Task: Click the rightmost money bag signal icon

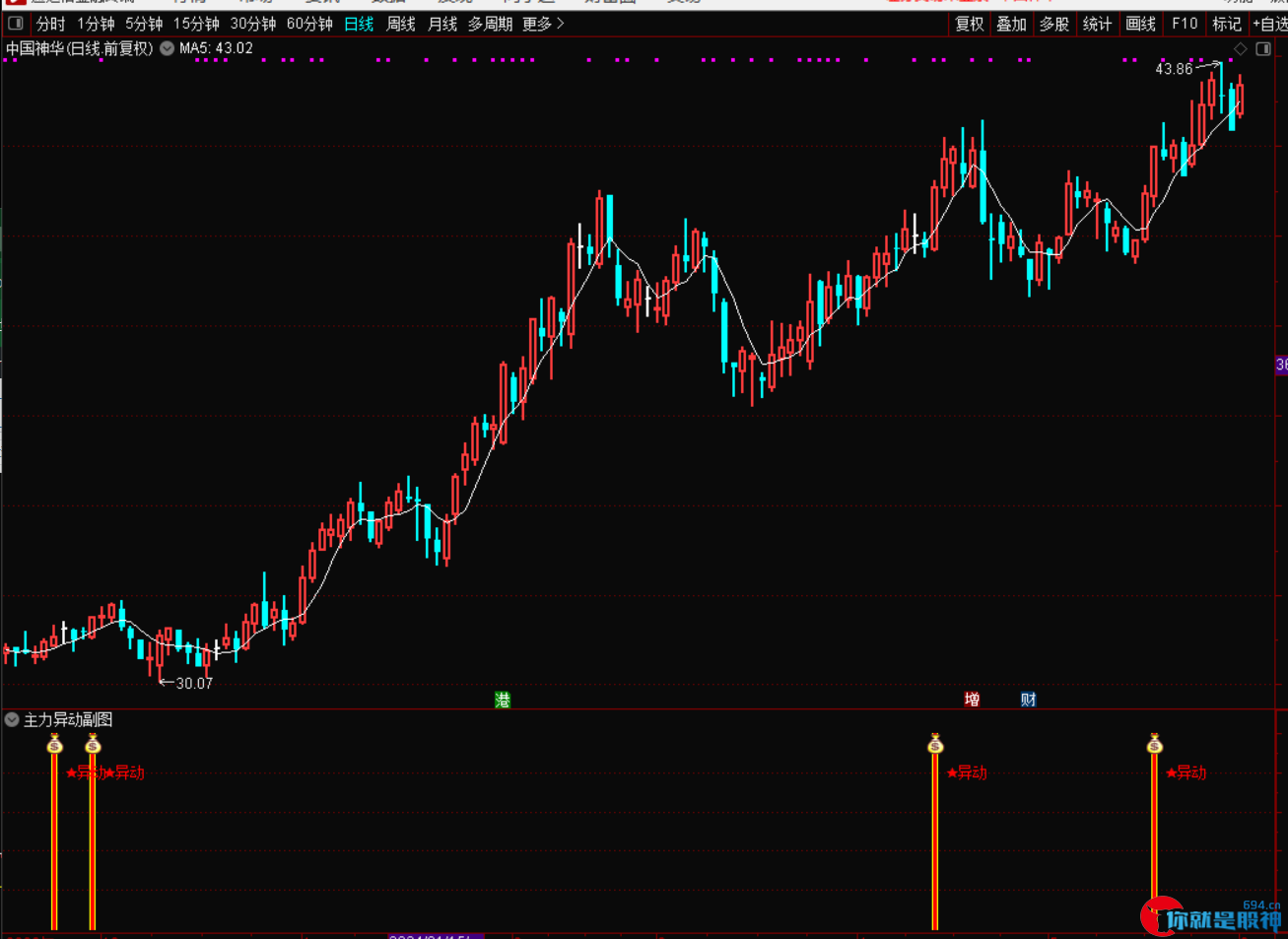Action: pyautogui.click(x=1155, y=744)
